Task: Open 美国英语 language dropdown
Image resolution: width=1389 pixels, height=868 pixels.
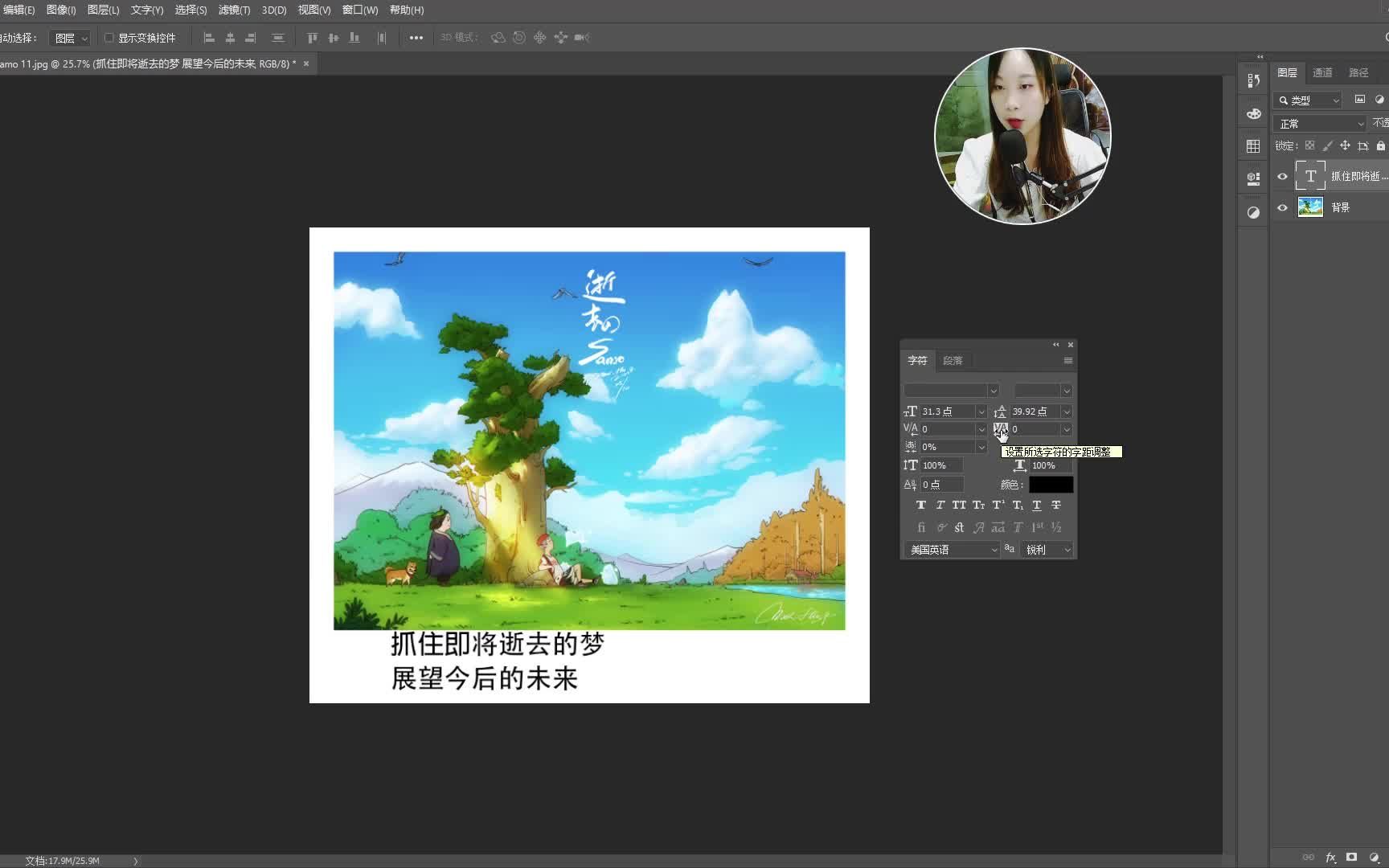Action: tap(952, 550)
